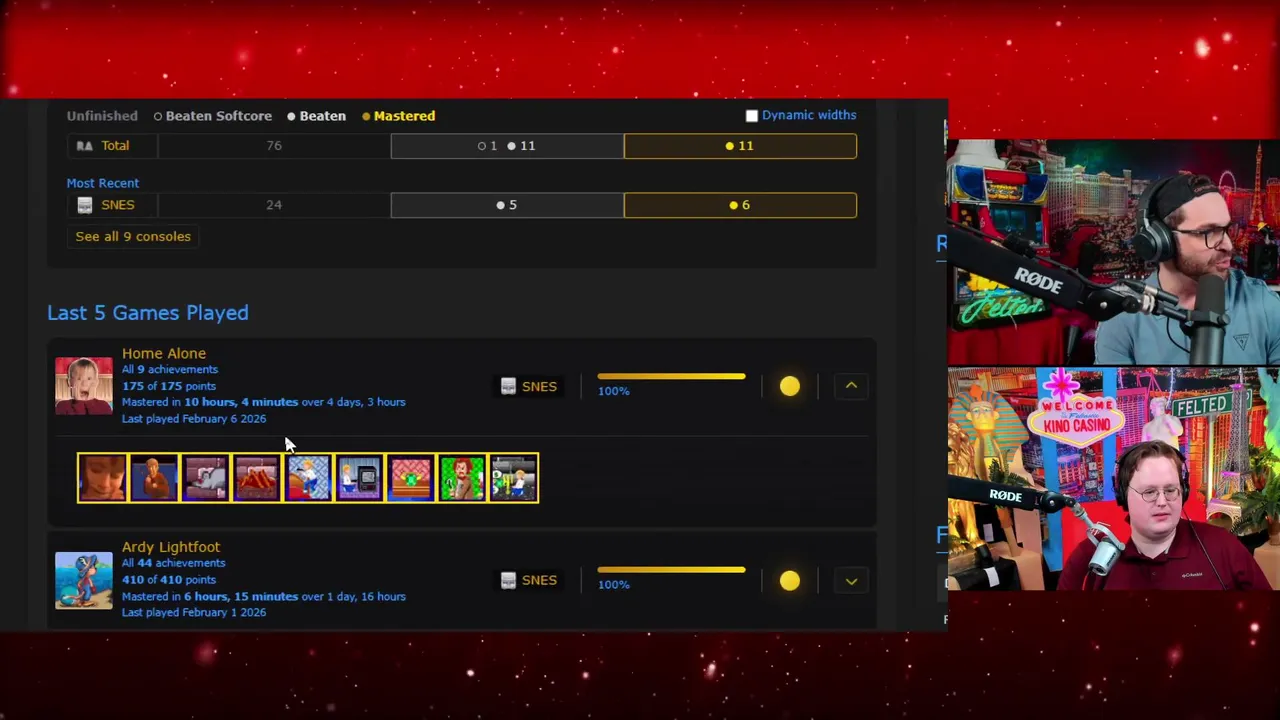This screenshot has width=1280, height=720.
Task: Click the beaten count 11 in Total row's gray bar
Action: [521, 146]
